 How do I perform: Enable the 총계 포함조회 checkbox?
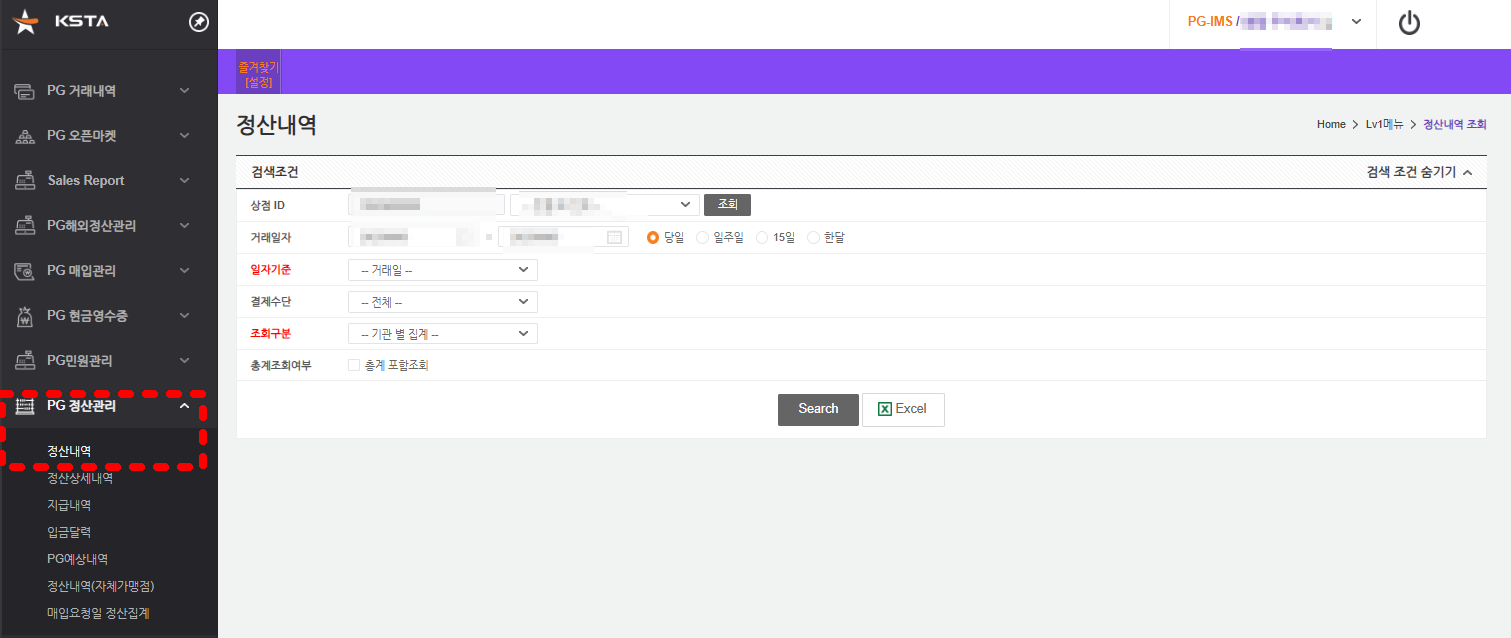pos(354,365)
